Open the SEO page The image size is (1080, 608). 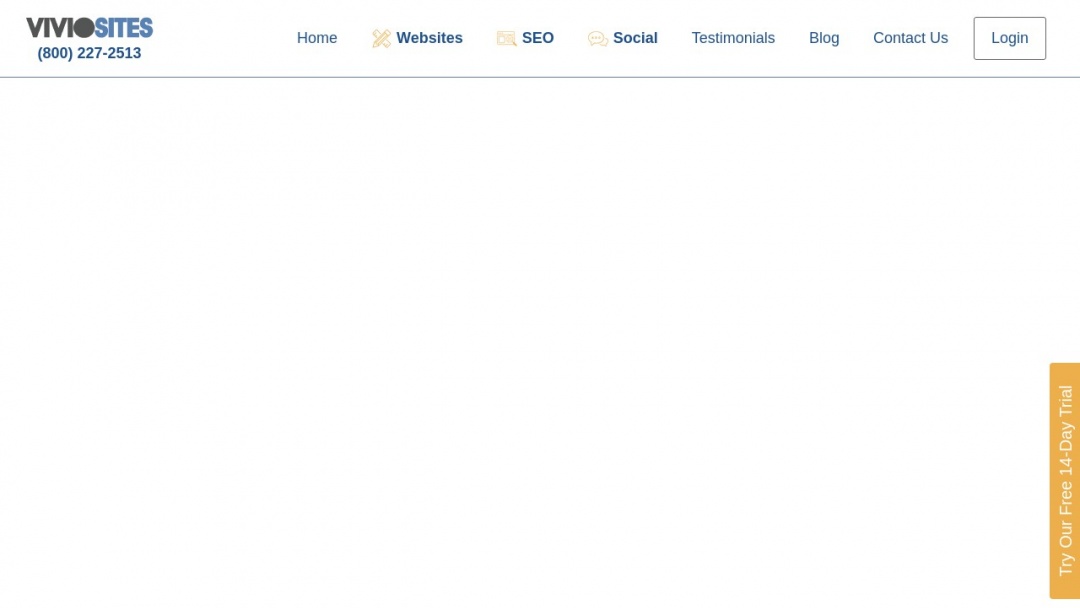pyautogui.click(x=539, y=38)
